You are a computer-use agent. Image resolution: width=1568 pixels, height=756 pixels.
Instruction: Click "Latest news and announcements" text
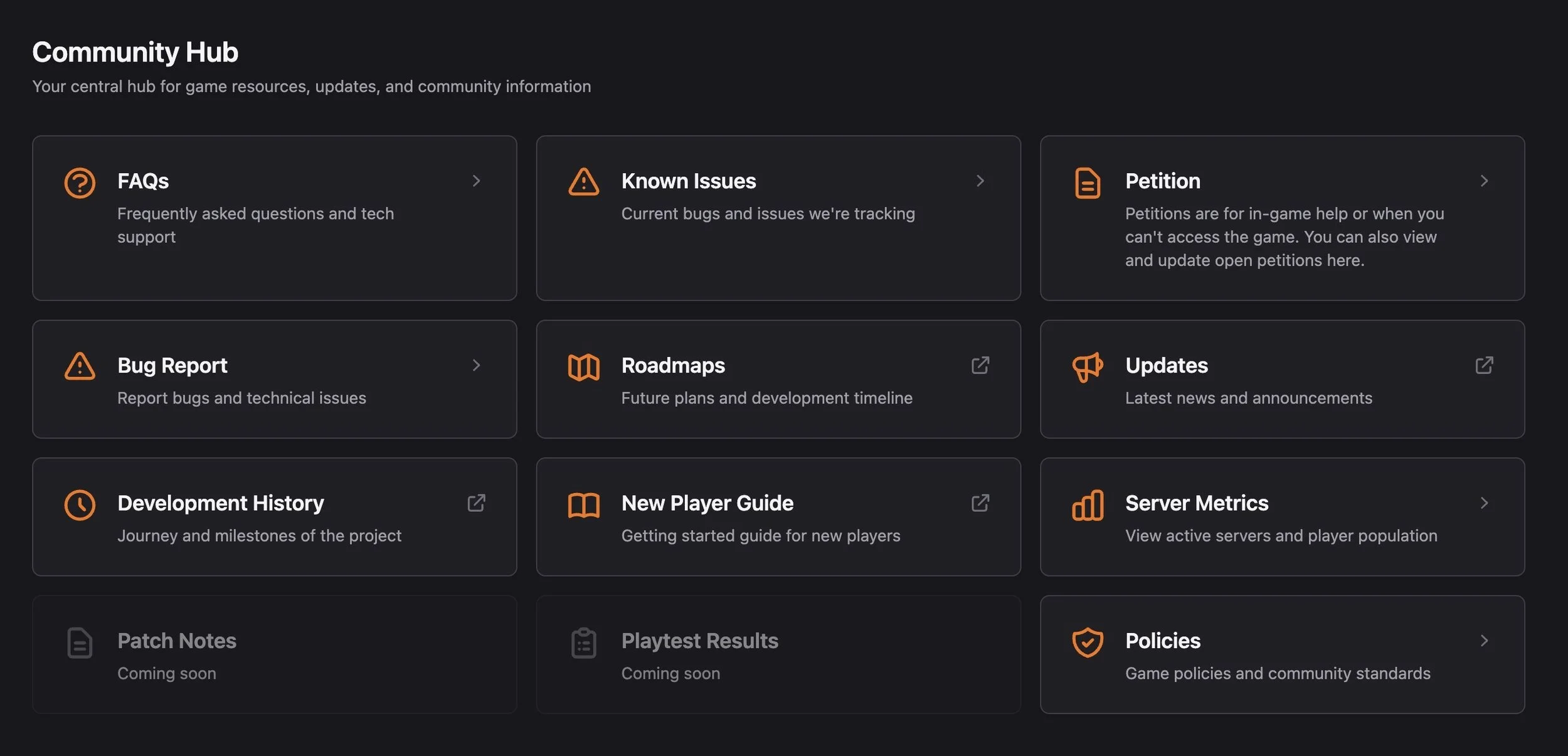1248,398
